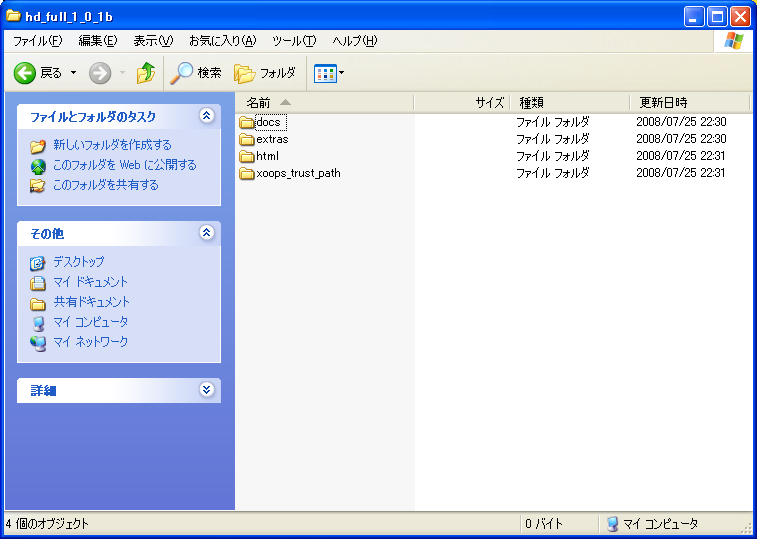The height and width of the screenshot is (539, 757).
Task: Open the view mode icon dropdown
Action: point(329,73)
